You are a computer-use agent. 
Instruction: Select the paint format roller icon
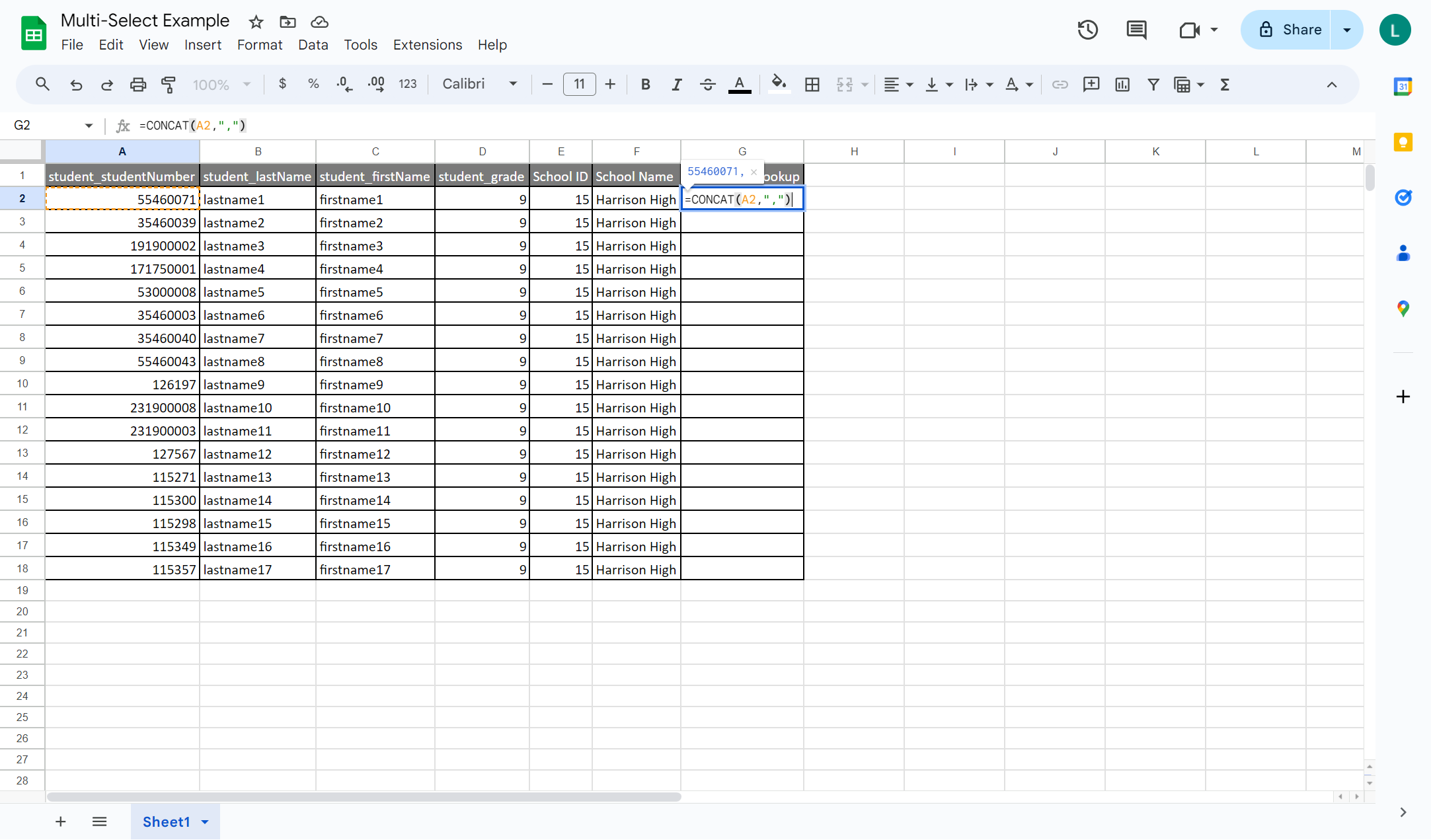coord(169,85)
